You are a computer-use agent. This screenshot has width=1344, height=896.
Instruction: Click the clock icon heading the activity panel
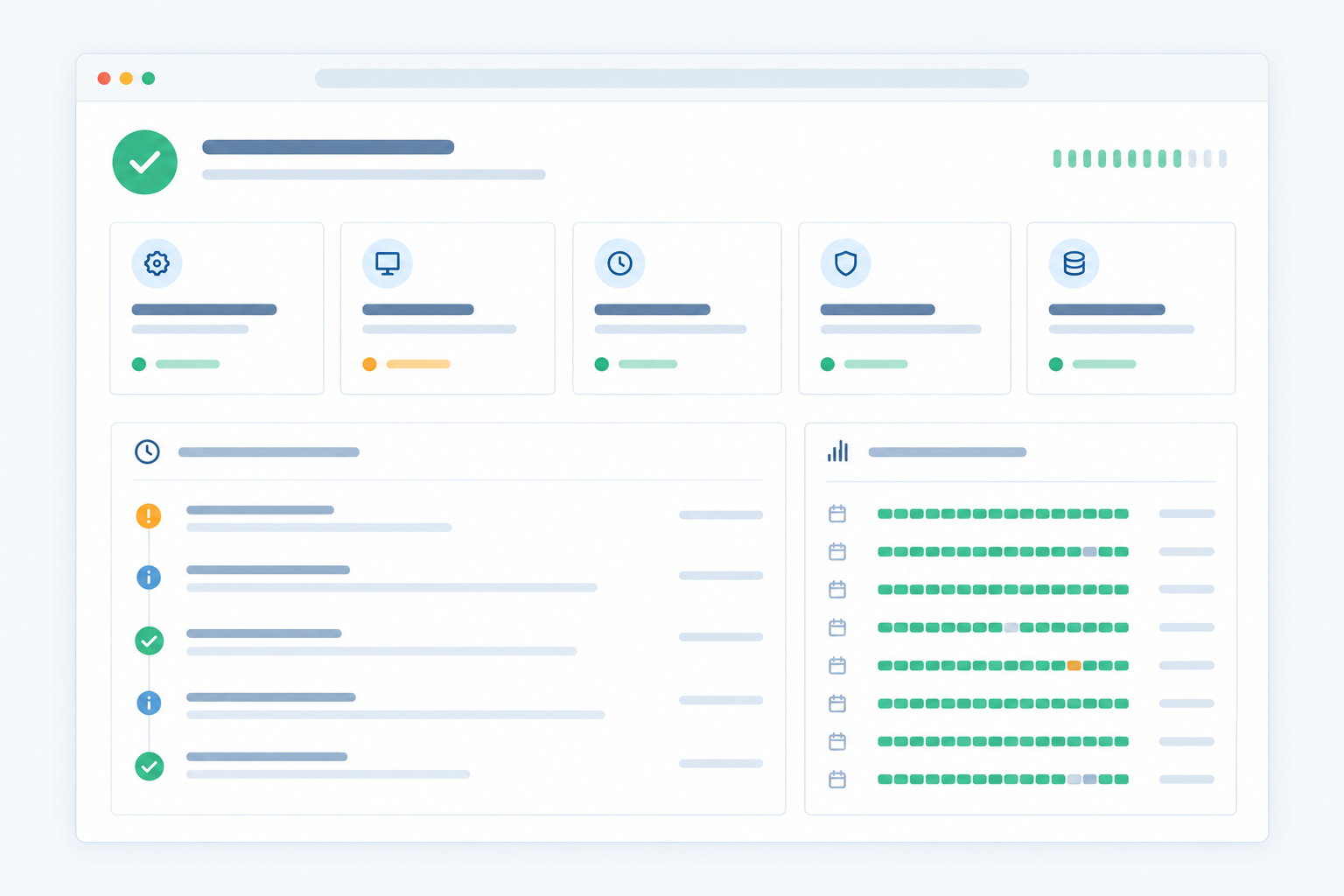coord(147,451)
